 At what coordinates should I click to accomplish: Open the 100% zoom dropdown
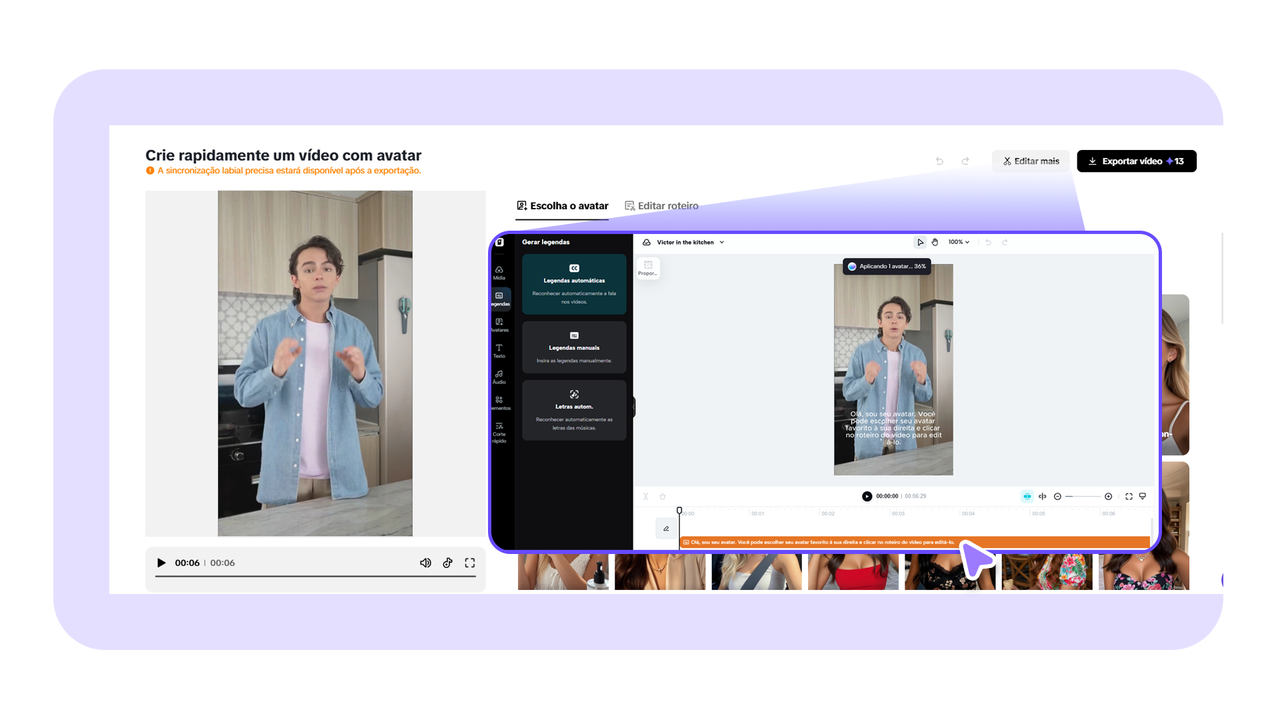point(958,242)
